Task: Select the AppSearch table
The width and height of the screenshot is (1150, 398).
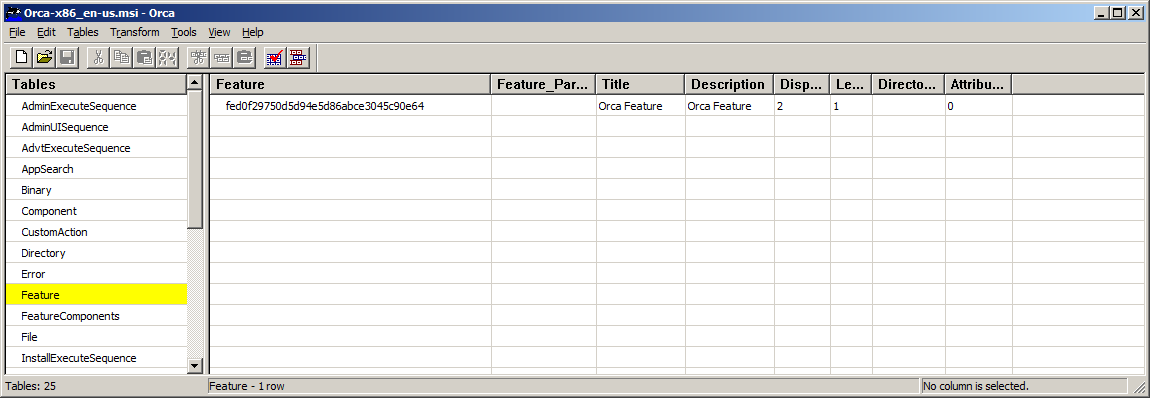Action: tap(96, 169)
